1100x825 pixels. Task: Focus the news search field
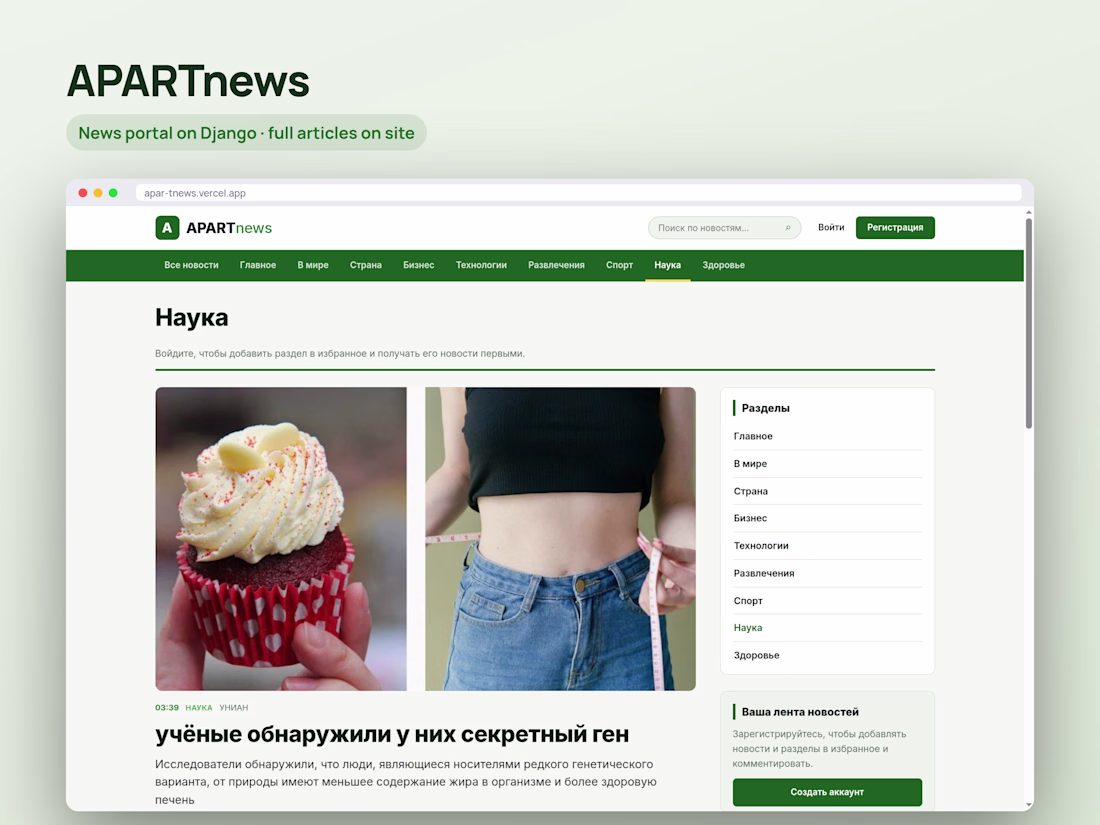(x=724, y=227)
